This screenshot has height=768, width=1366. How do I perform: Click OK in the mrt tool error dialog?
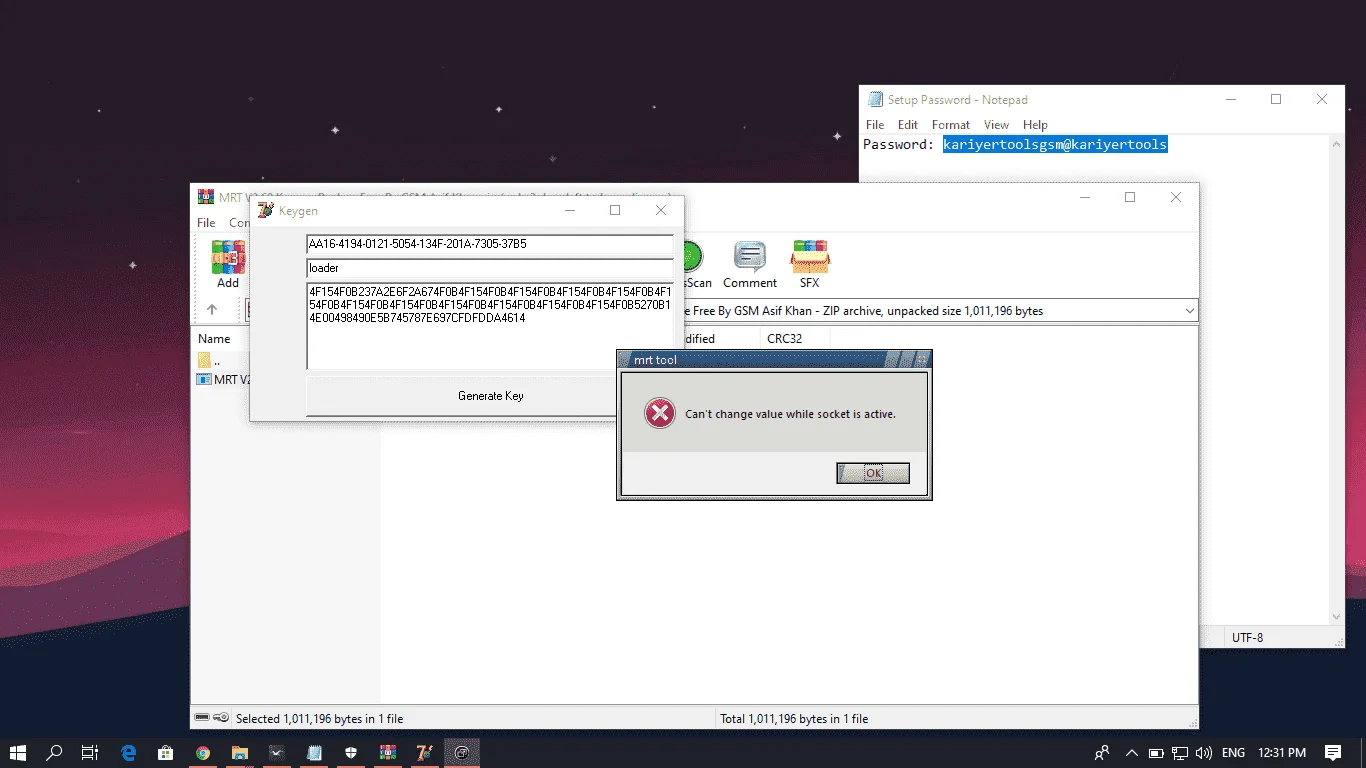coord(873,473)
